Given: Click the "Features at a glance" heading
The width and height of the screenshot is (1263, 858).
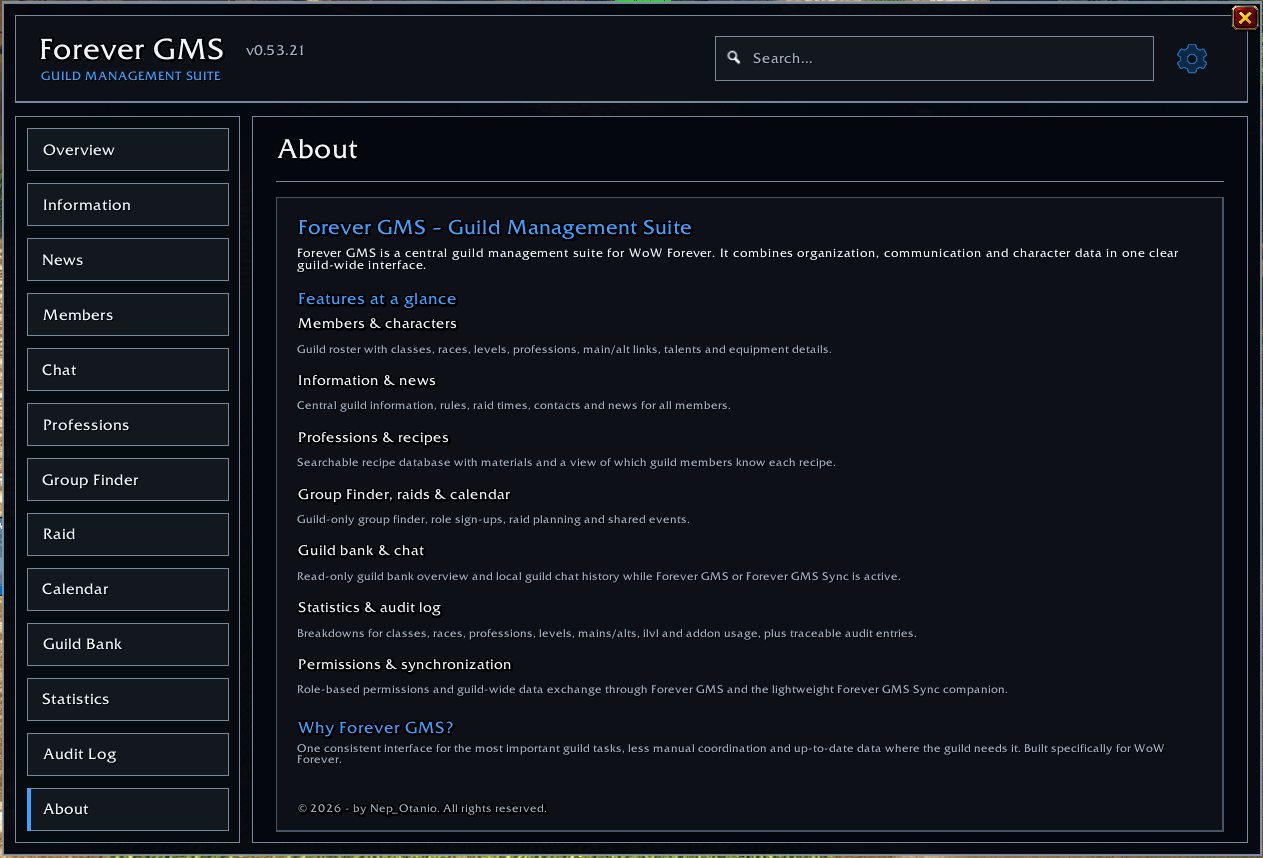Looking at the screenshot, I should point(377,299).
